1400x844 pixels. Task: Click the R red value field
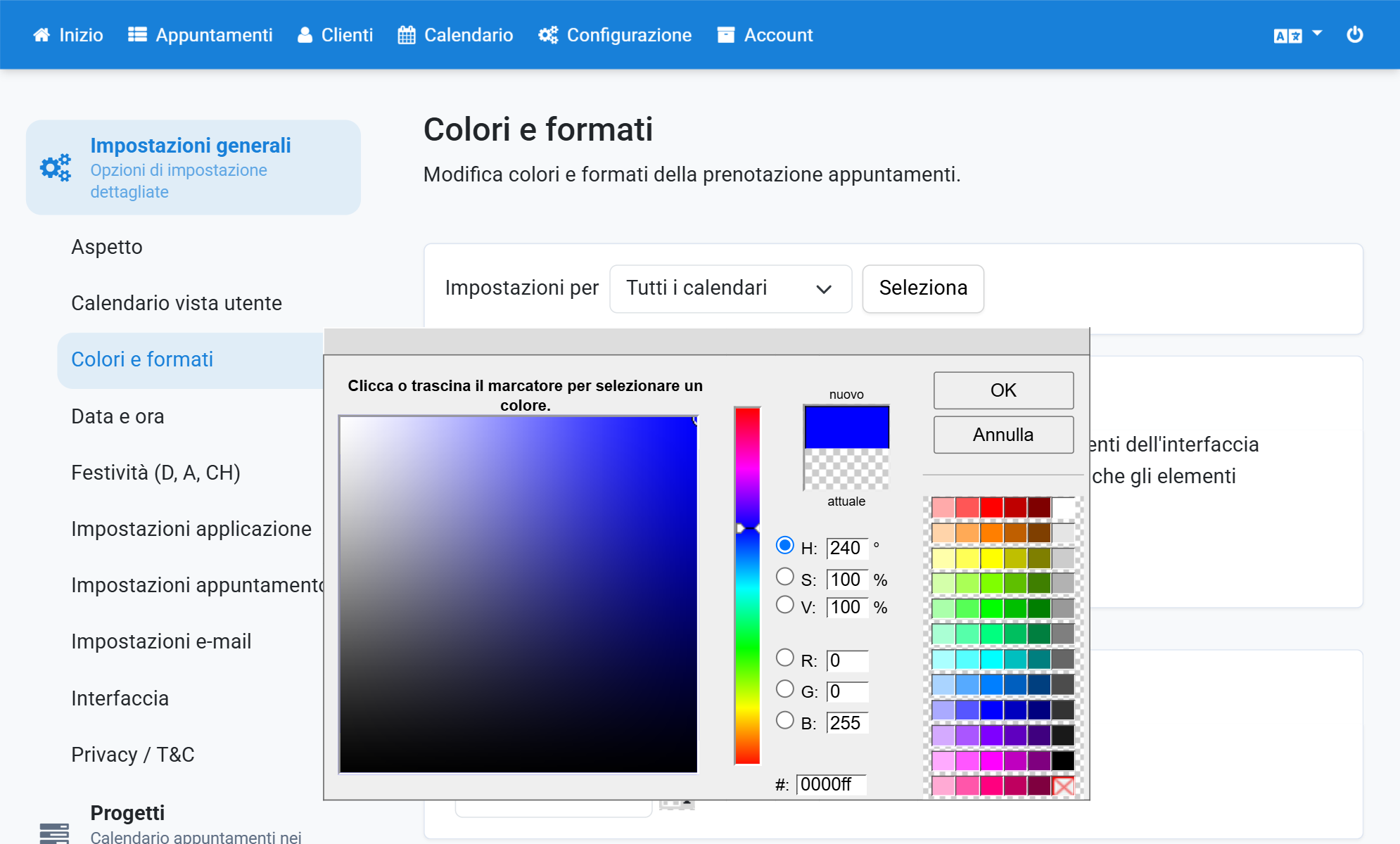(x=847, y=660)
